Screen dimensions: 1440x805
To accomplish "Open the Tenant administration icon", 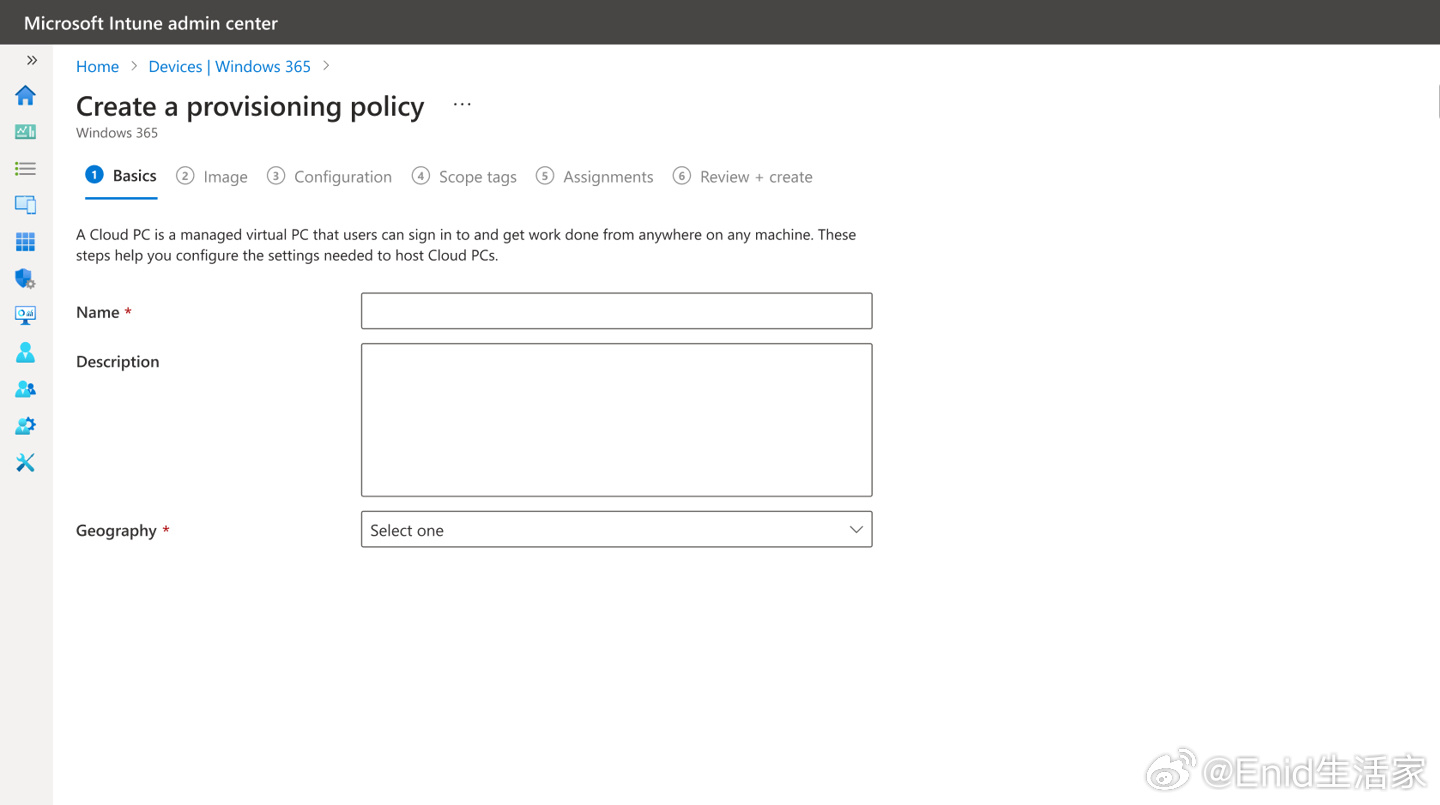I will [25, 426].
